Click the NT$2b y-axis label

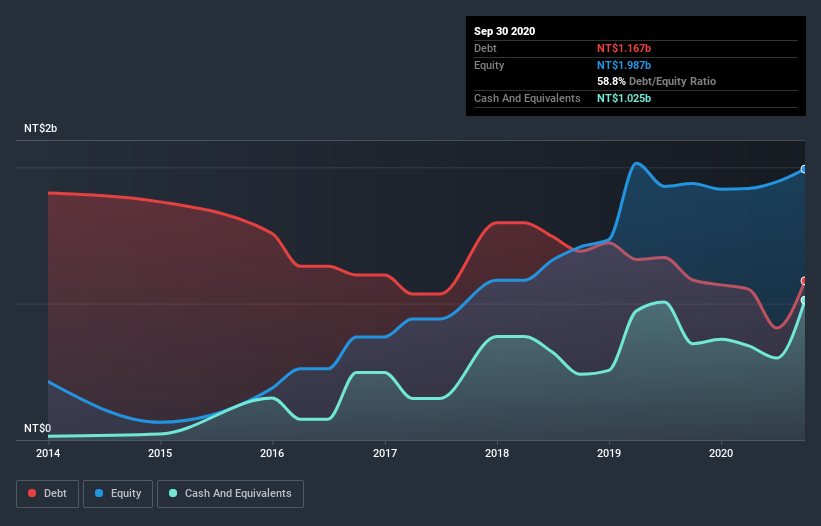tap(40, 128)
